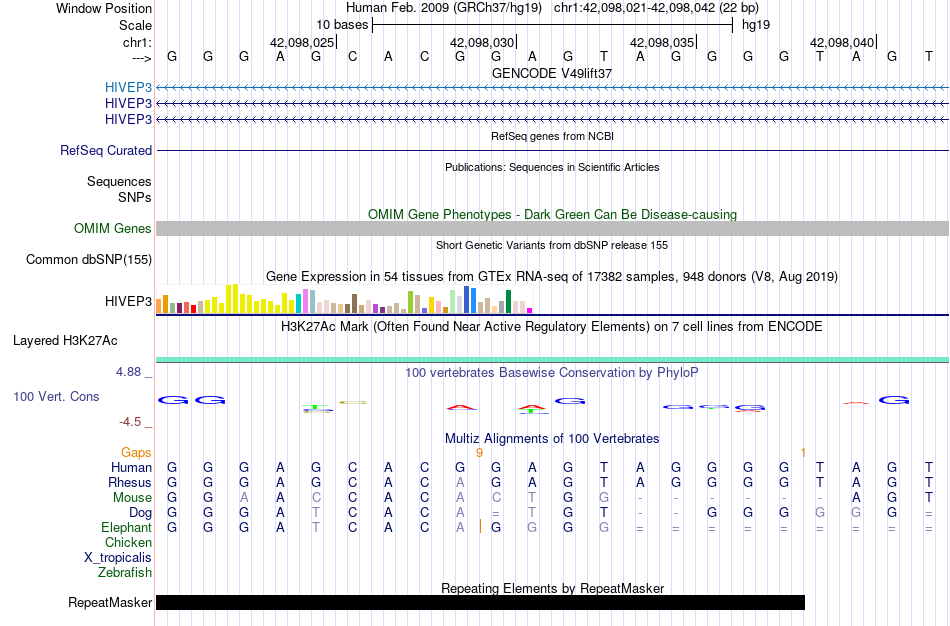This screenshot has height=626, width=950.
Task: Click the Mouse alignment row label
Action: coord(133,498)
